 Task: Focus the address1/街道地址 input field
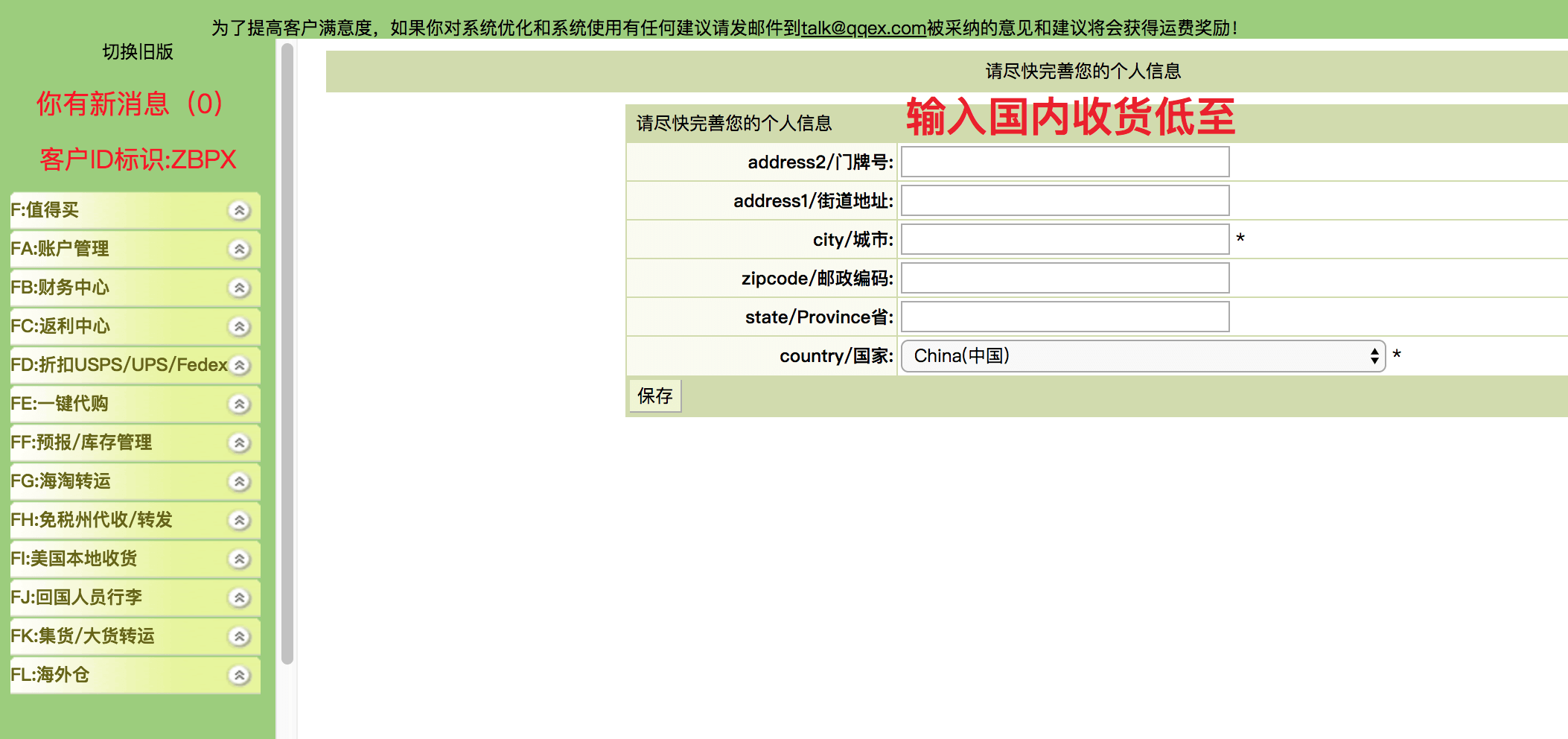1065,200
